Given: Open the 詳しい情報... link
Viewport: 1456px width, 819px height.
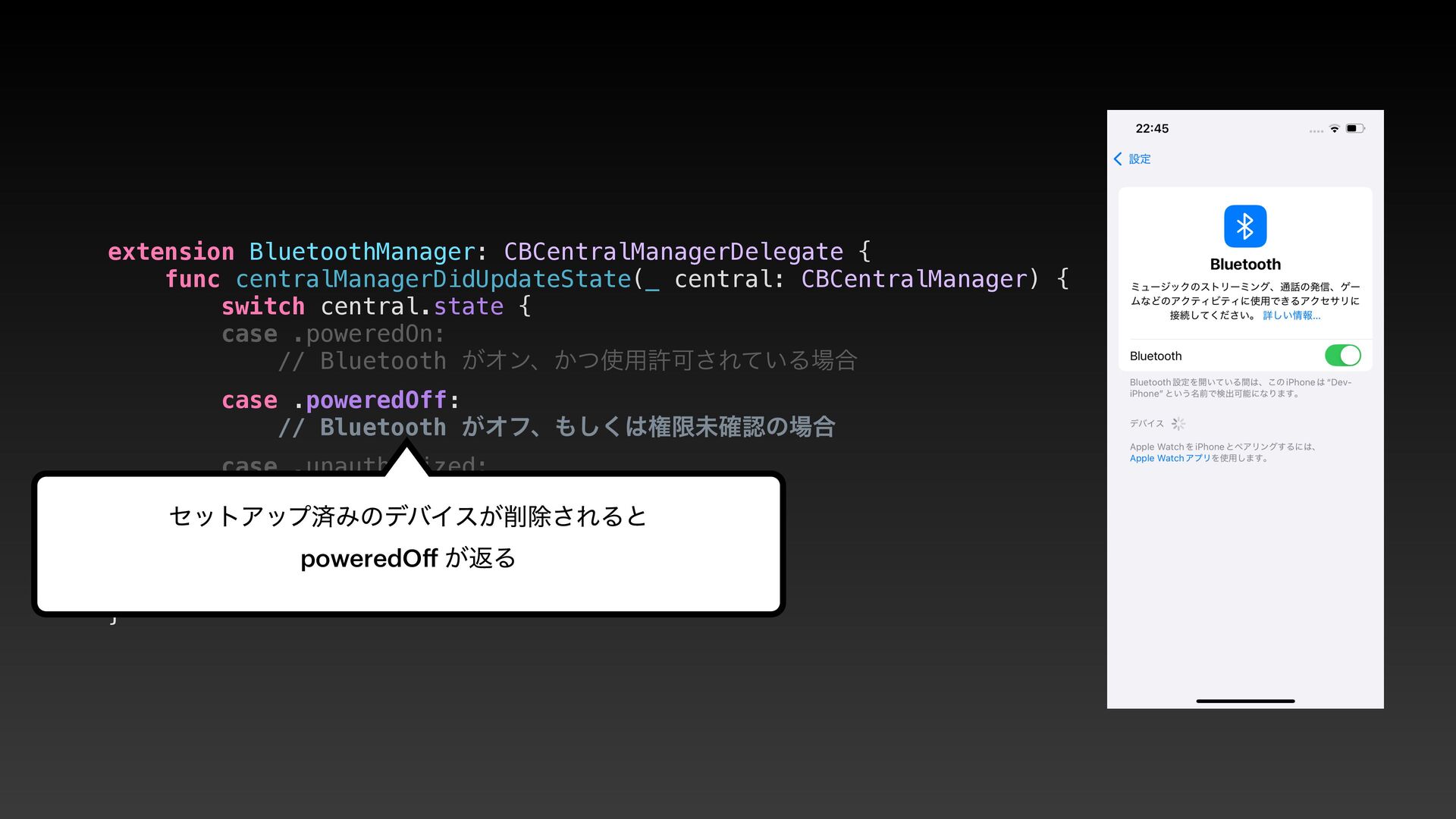Looking at the screenshot, I should pos(1291,315).
